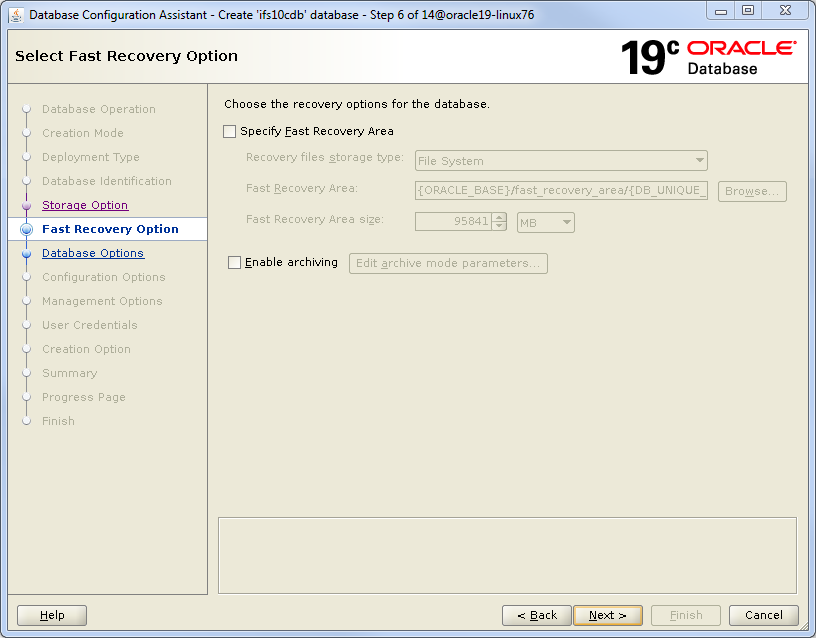Image resolution: width=816 pixels, height=638 pixels.
Task: Open the Recovery files storage type dropdown
Action: [561, 161]
